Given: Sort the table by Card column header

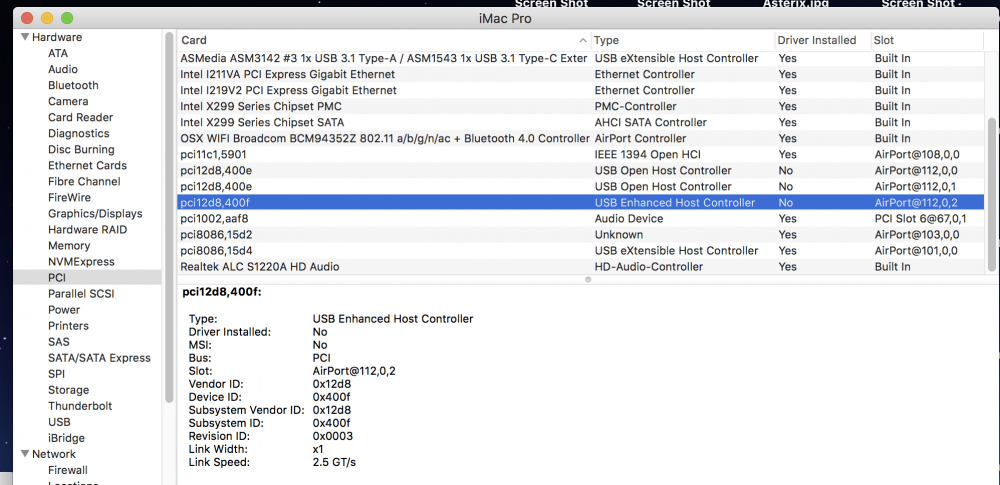Looking at the screenshot, I should (x=384, y=40).
